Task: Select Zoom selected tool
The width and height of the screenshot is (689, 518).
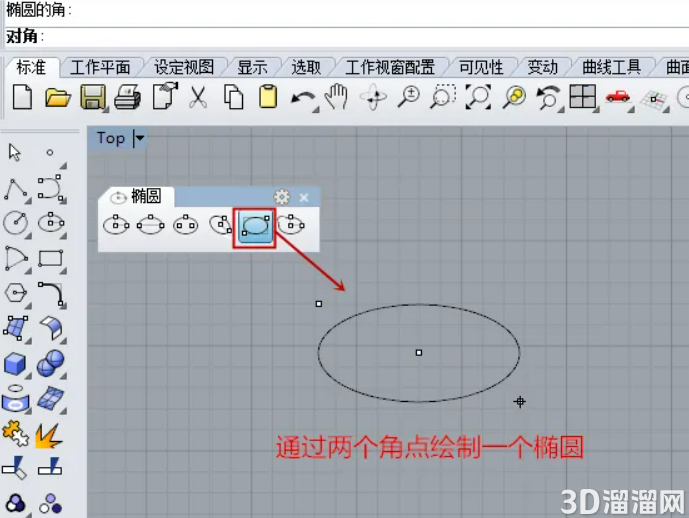Action: pos(514,97)
